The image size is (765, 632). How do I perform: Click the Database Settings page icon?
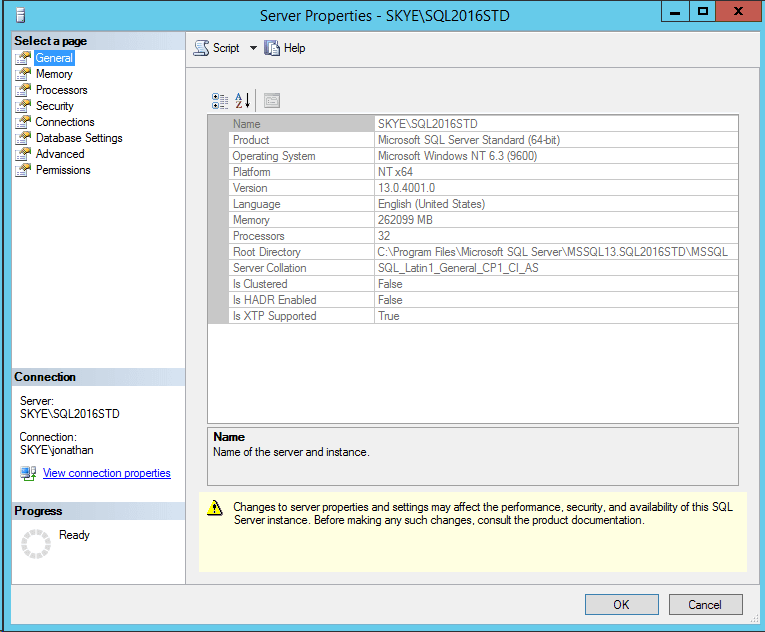(23, 138)
